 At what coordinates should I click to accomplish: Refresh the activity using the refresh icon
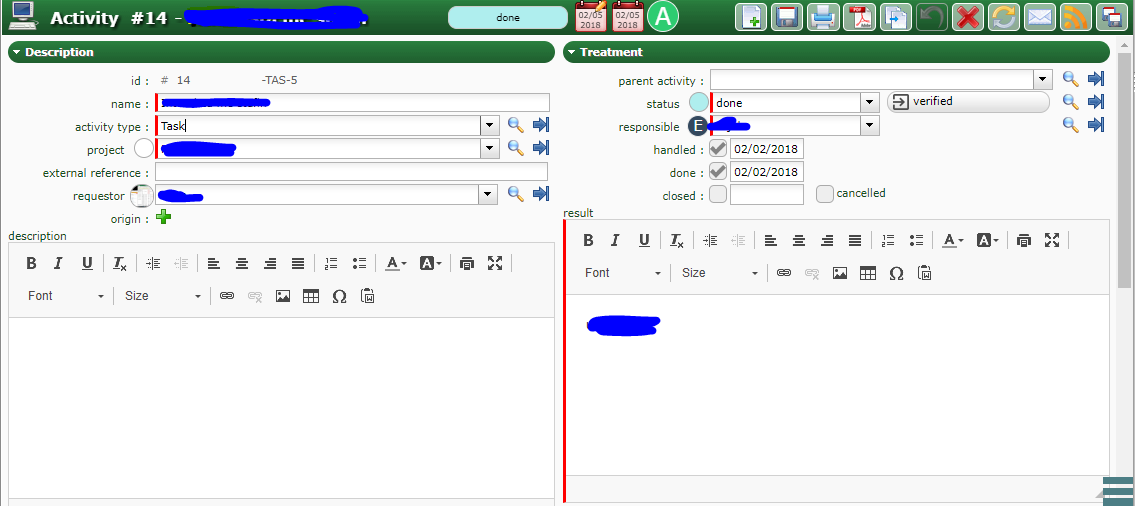click(1003, 17)
